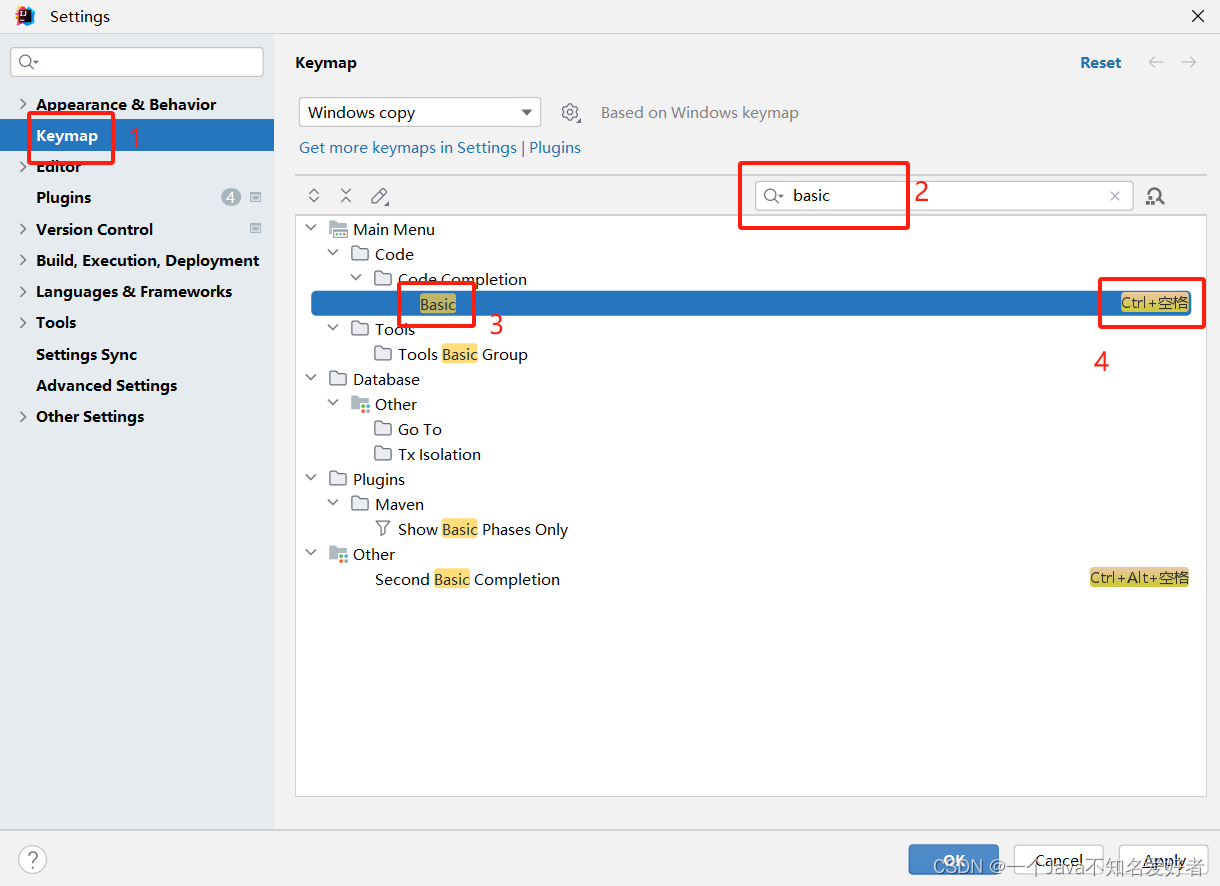Collapse the Plugins tree node in keymap
The width and height of the screenshot is (1220, 886).
(311, 479)
